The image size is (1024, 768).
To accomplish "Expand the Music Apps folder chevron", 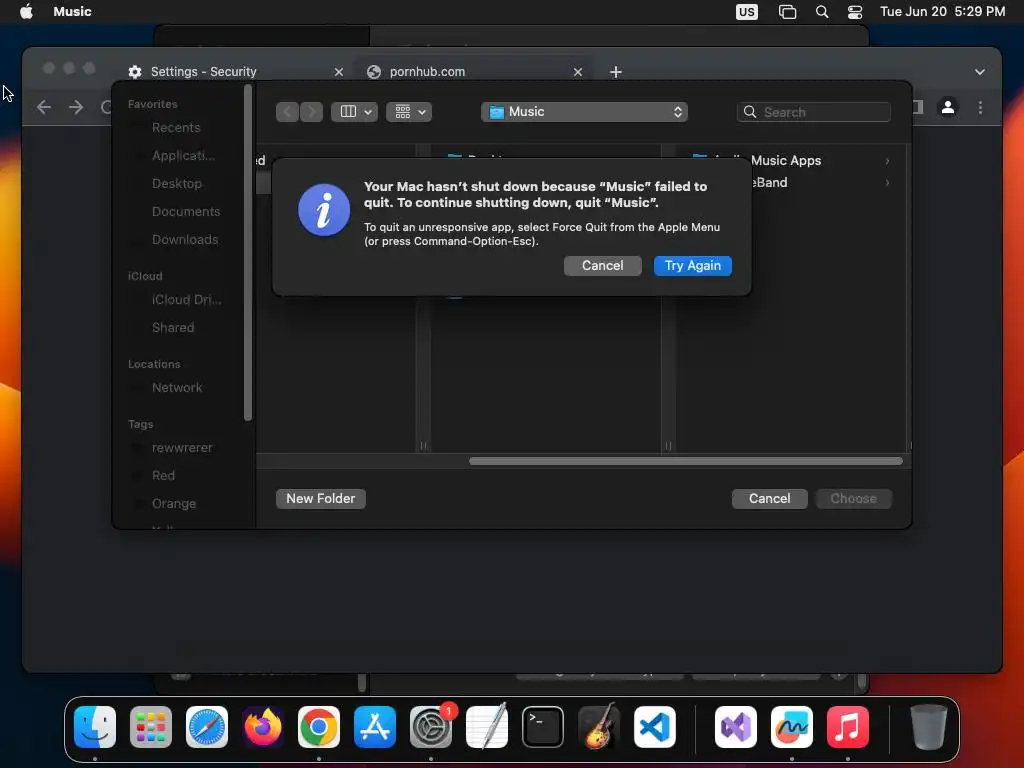I will (x=887, y=161).
